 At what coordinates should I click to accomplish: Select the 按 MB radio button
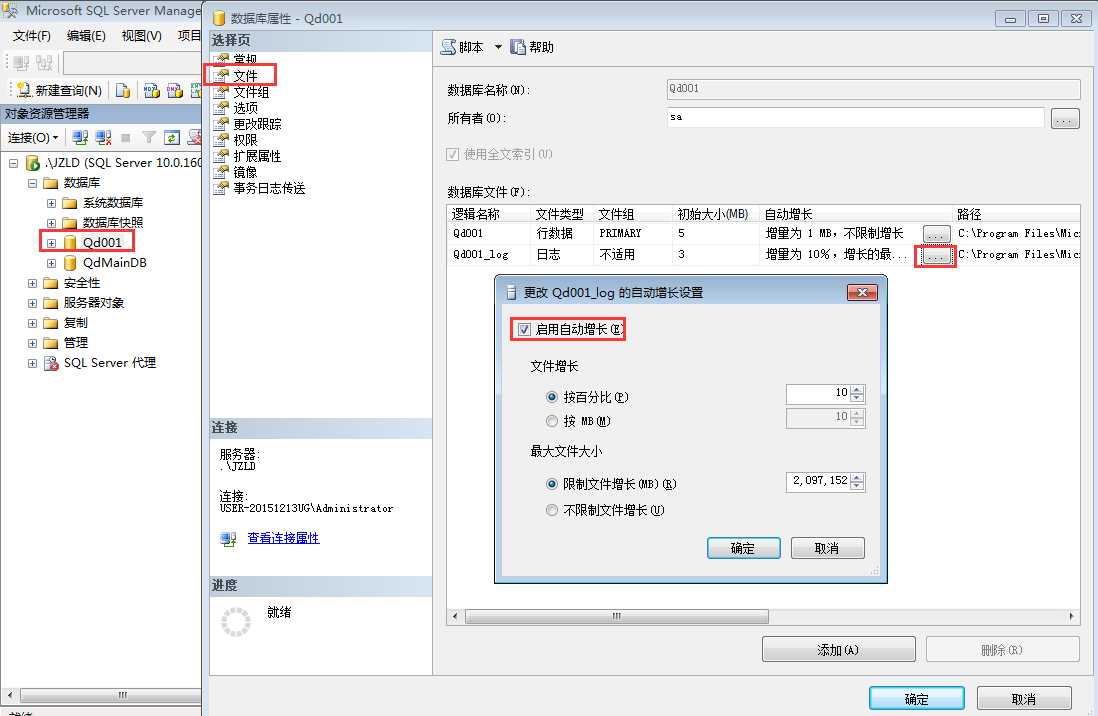[x=552, y=421]
